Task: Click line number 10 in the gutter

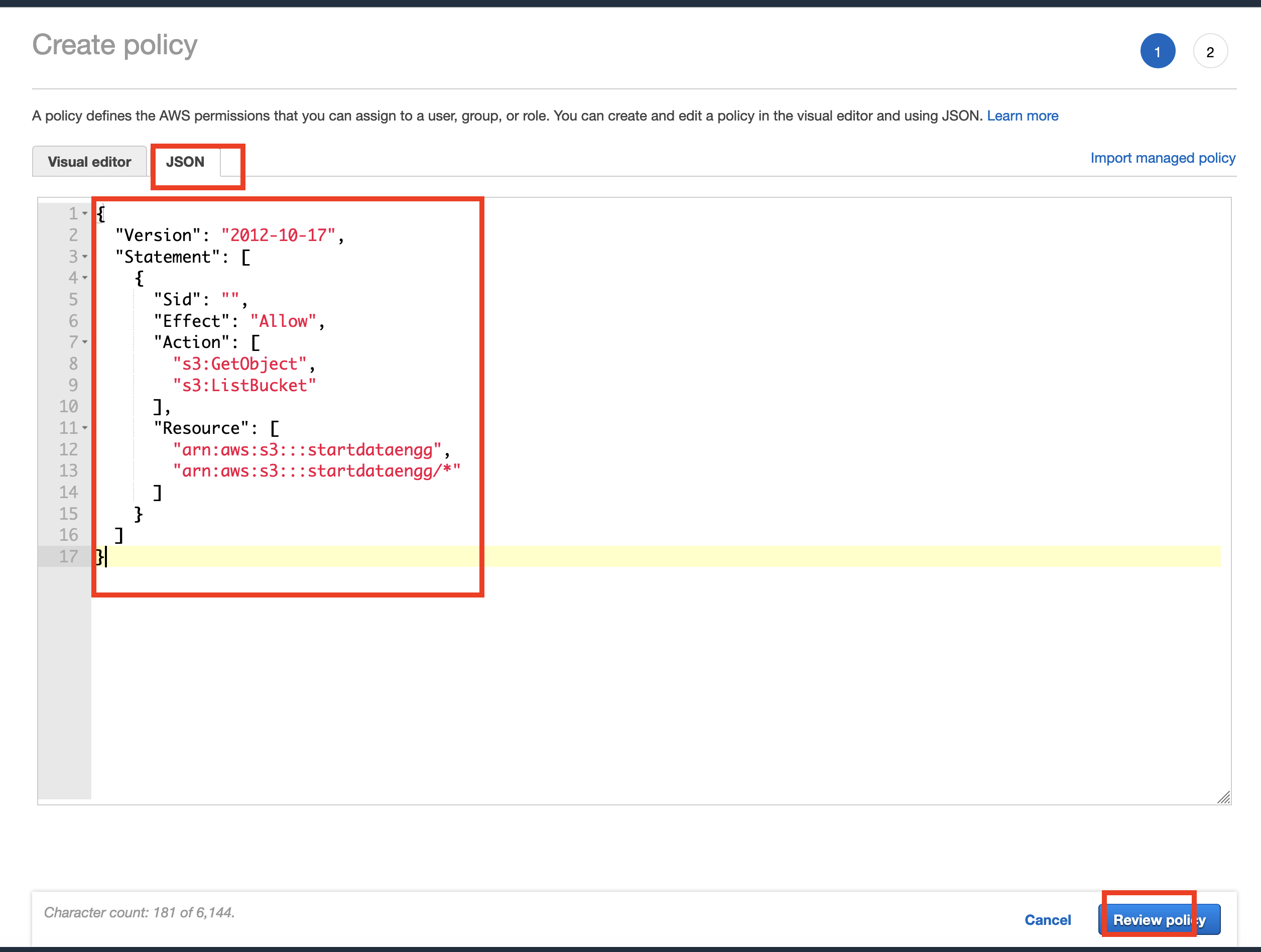Action: (x=68, y=406)
